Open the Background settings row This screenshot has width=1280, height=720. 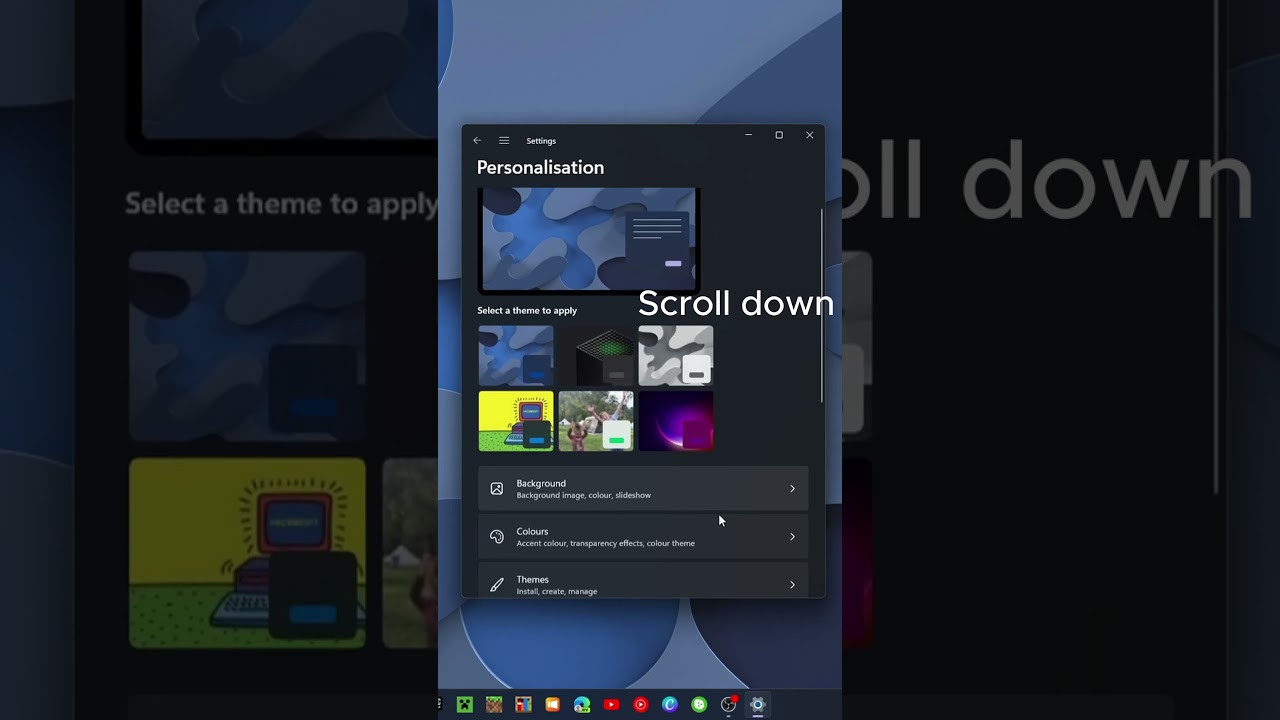[643, 489]
